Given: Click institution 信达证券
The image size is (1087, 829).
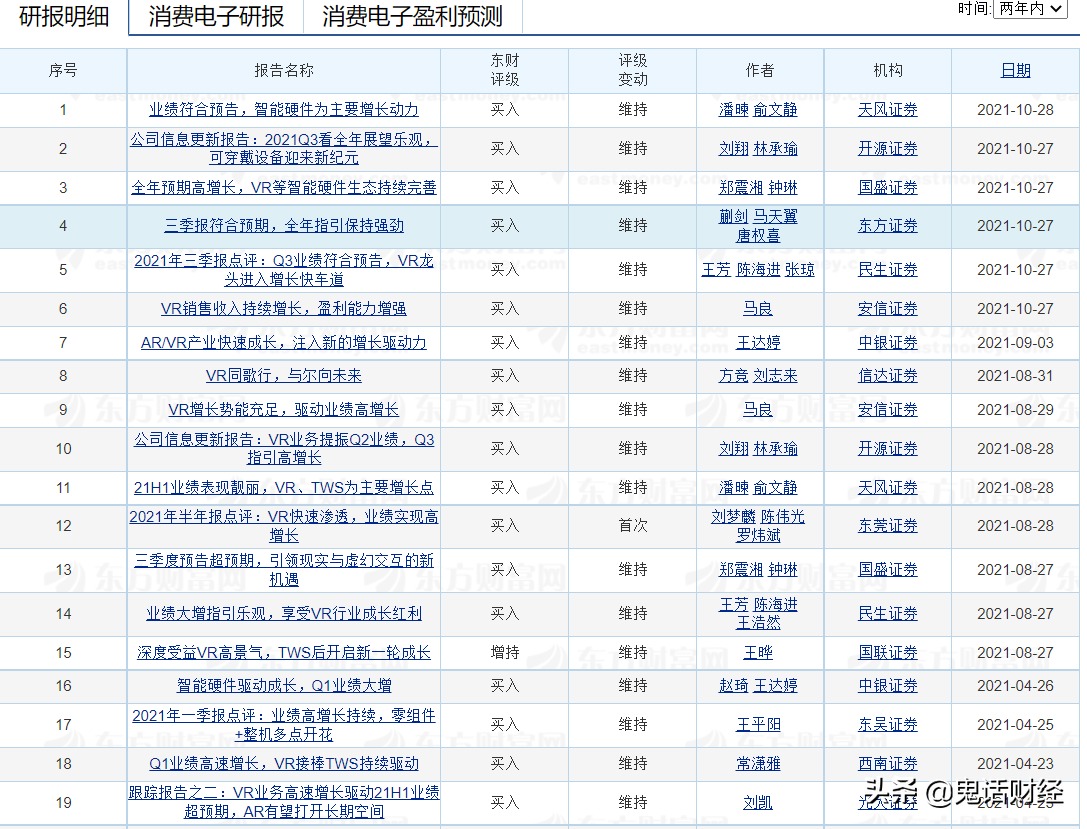Looking at the screenshot, I should click(x=888, y=376).
